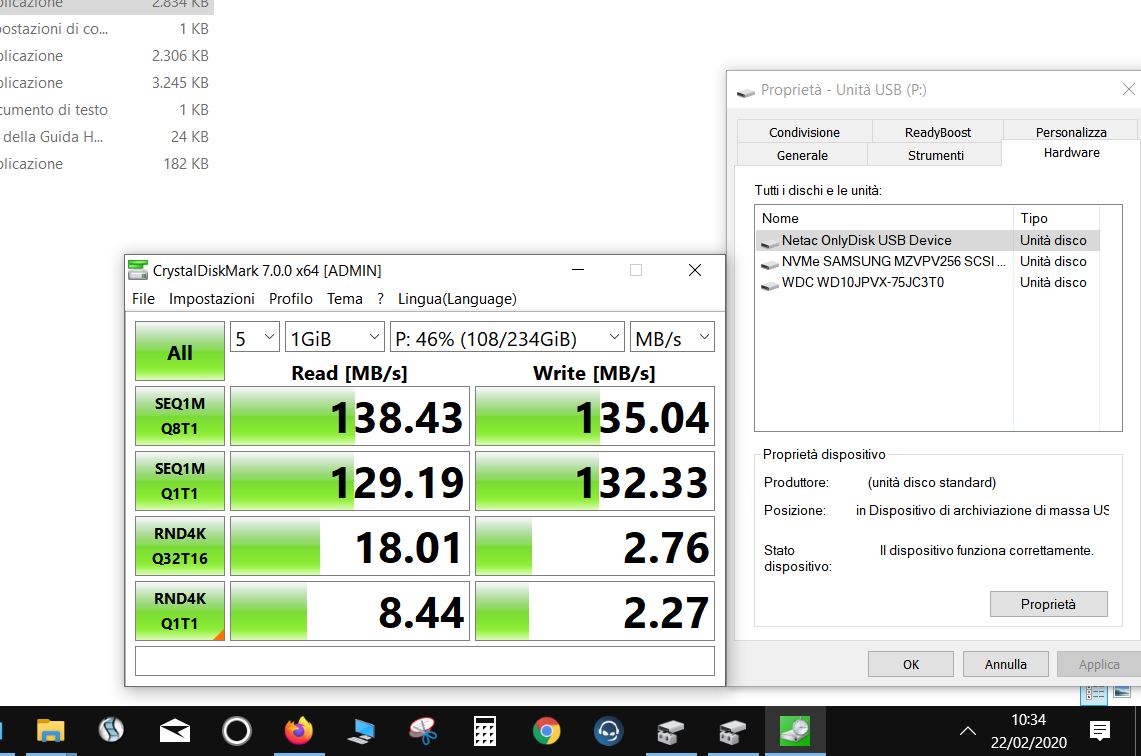Screen dimensions: 1141x756
Task: Open the headset support app in taskbar
Action: pos(608,731)
